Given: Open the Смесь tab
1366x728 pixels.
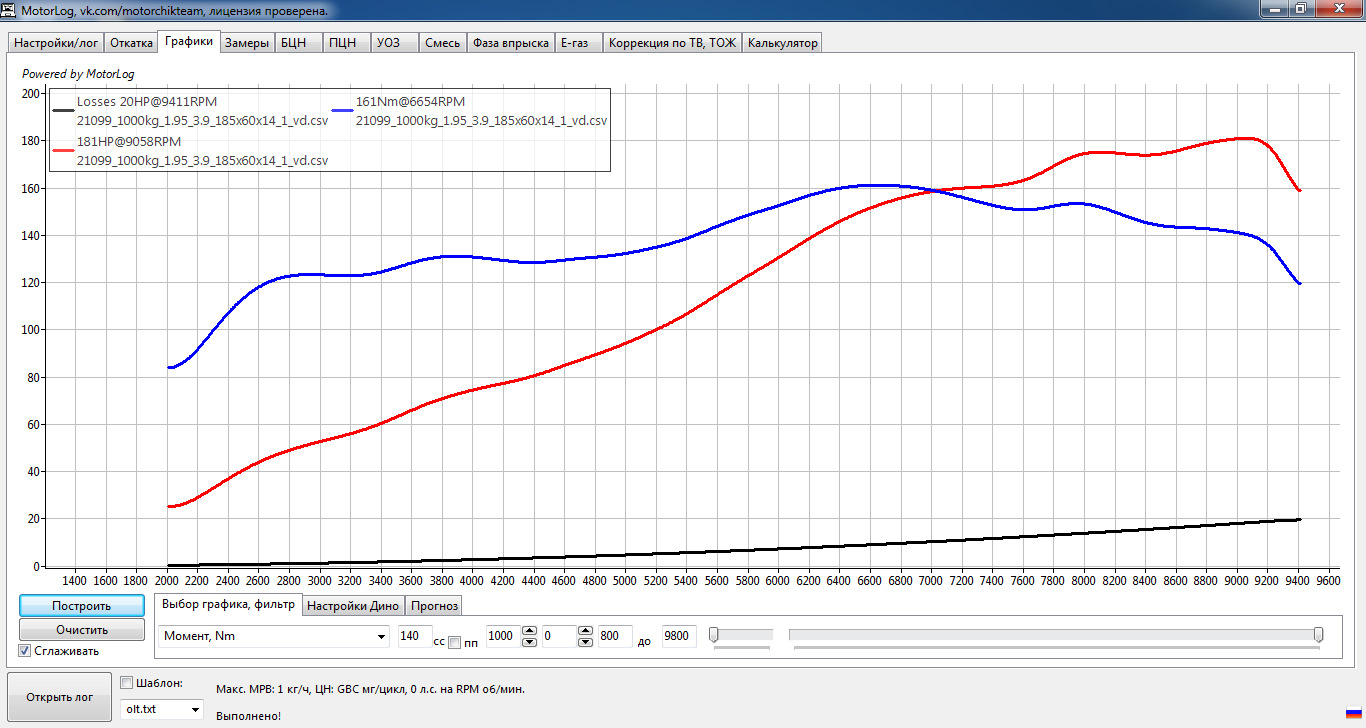Looking at the screenshot, I should point(442,43).
